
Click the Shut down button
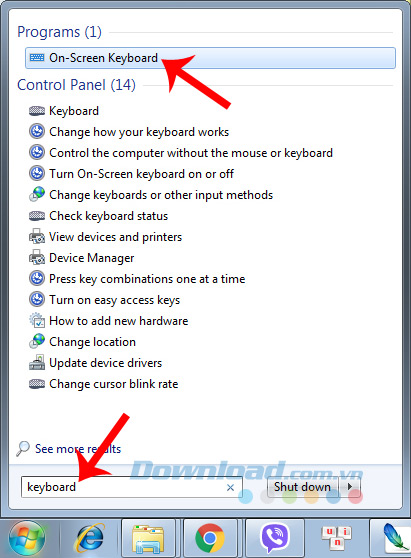pos(302,486)
